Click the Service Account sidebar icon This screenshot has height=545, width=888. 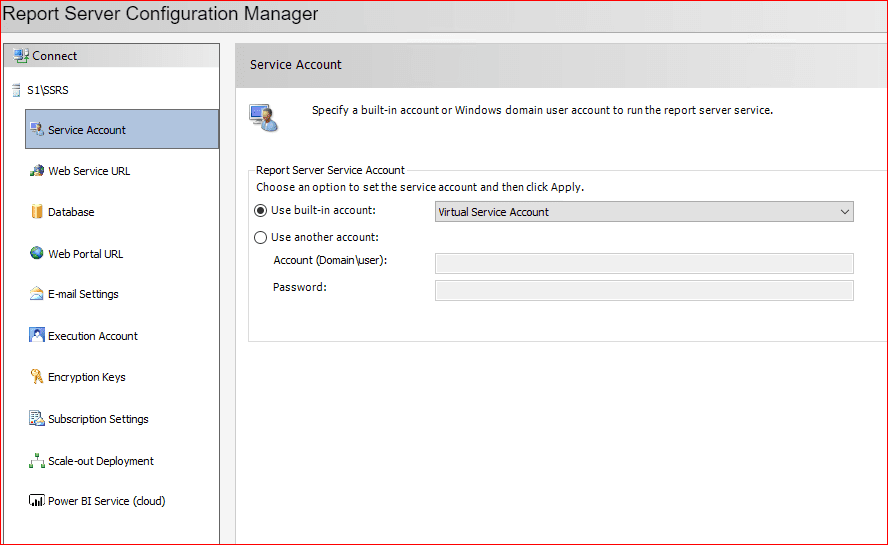(37, 129)
